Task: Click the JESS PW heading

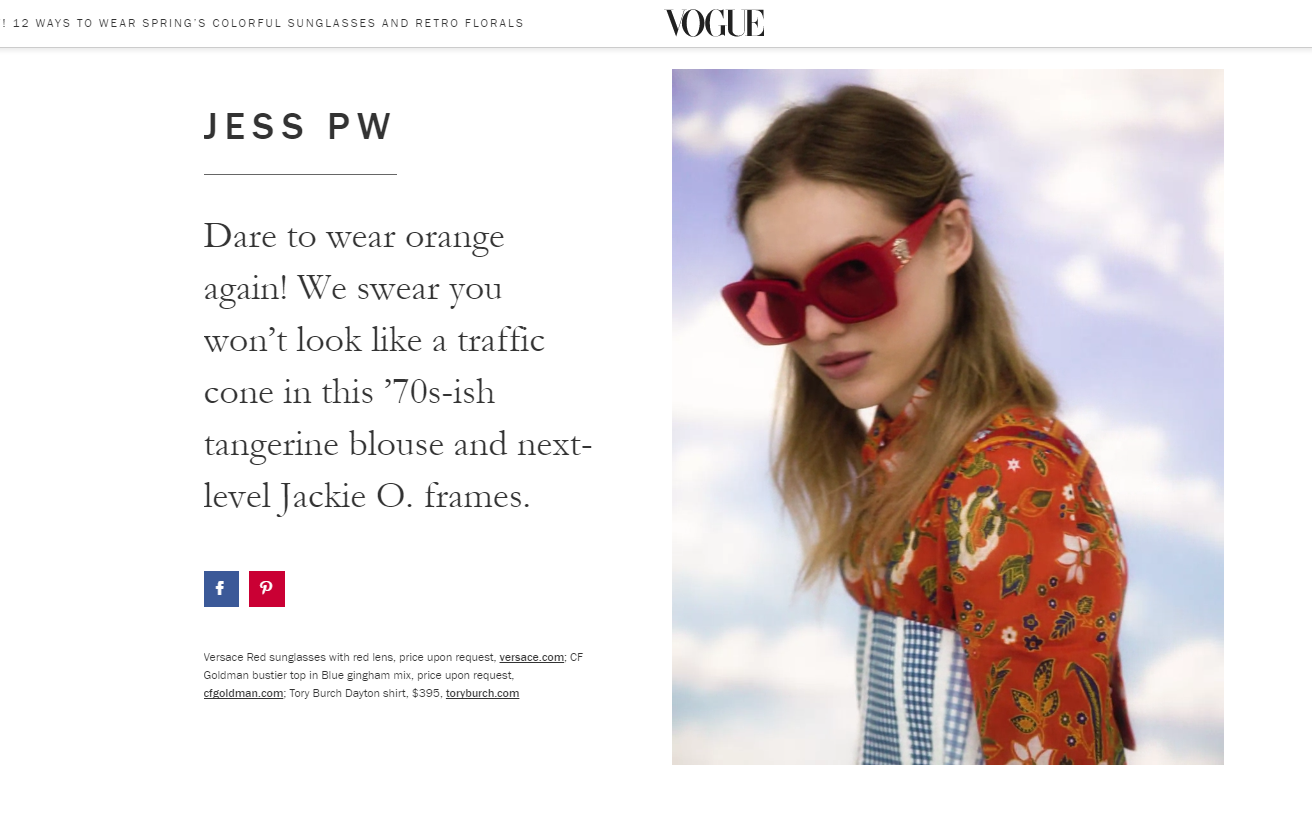Action: [299, 127]
